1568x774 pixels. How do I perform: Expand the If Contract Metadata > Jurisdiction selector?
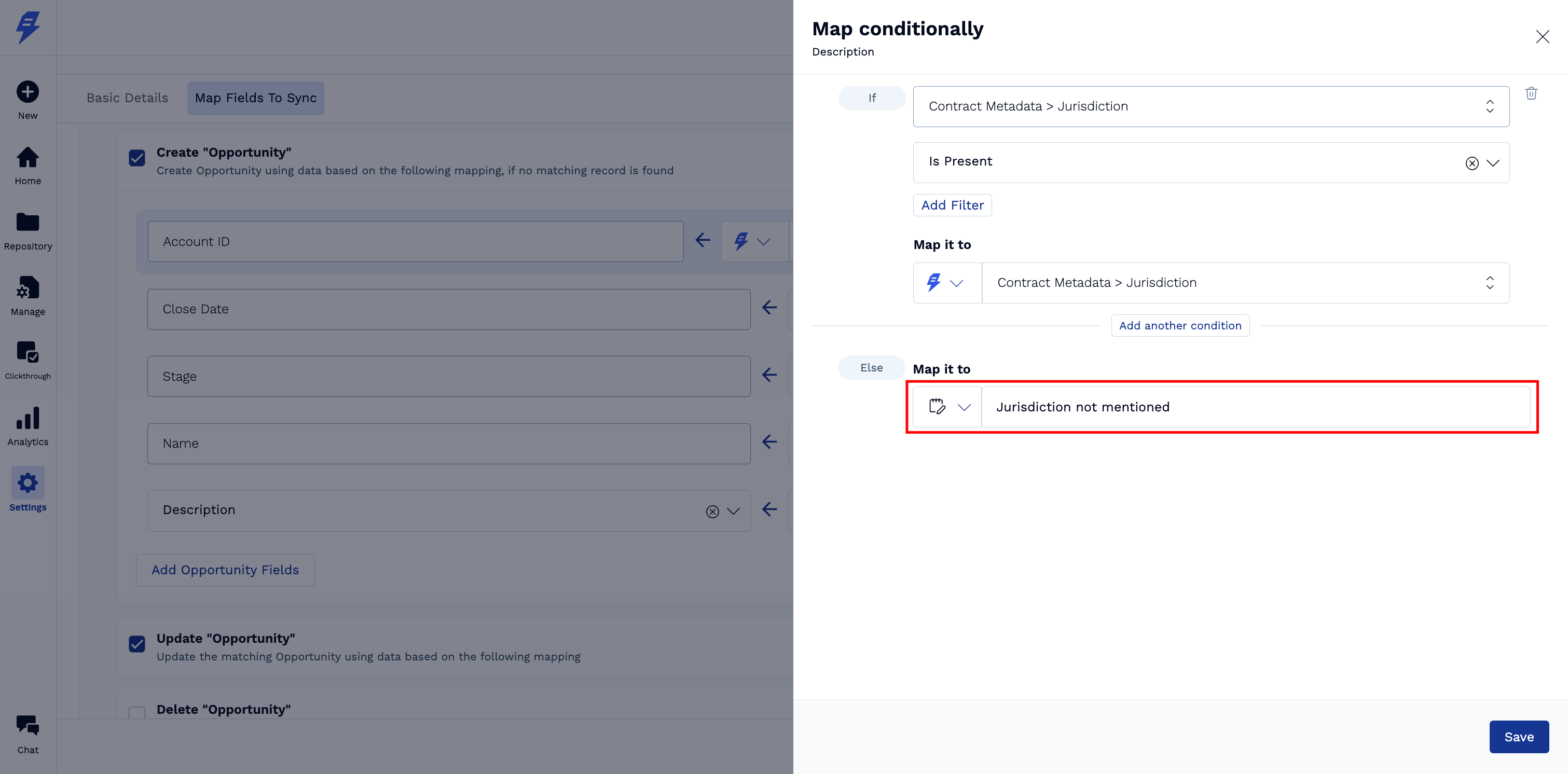click(1489, 106)
